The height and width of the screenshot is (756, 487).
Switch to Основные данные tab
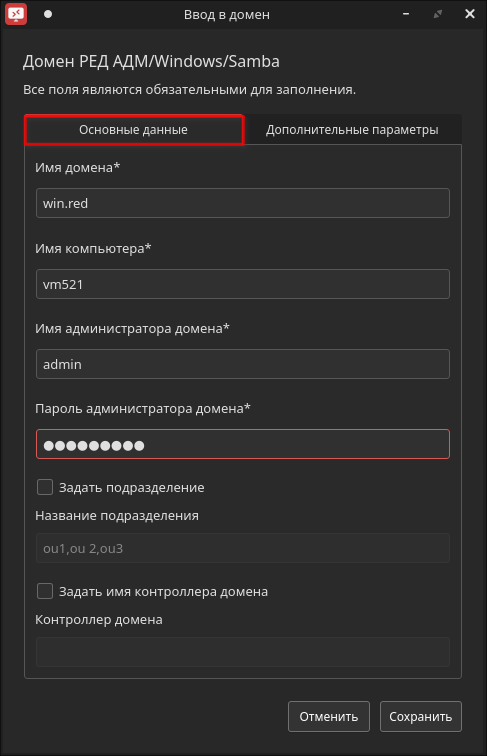134,130
